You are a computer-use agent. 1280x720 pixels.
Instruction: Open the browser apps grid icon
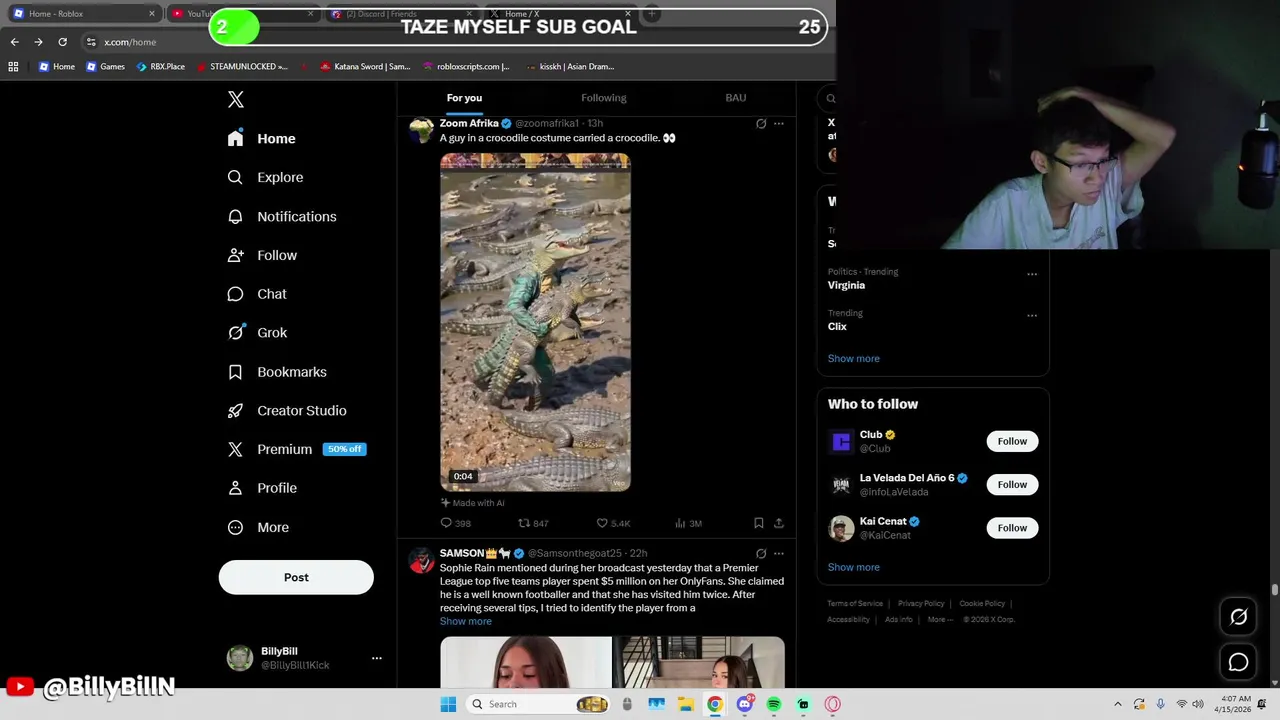click(x=13, y=67)
